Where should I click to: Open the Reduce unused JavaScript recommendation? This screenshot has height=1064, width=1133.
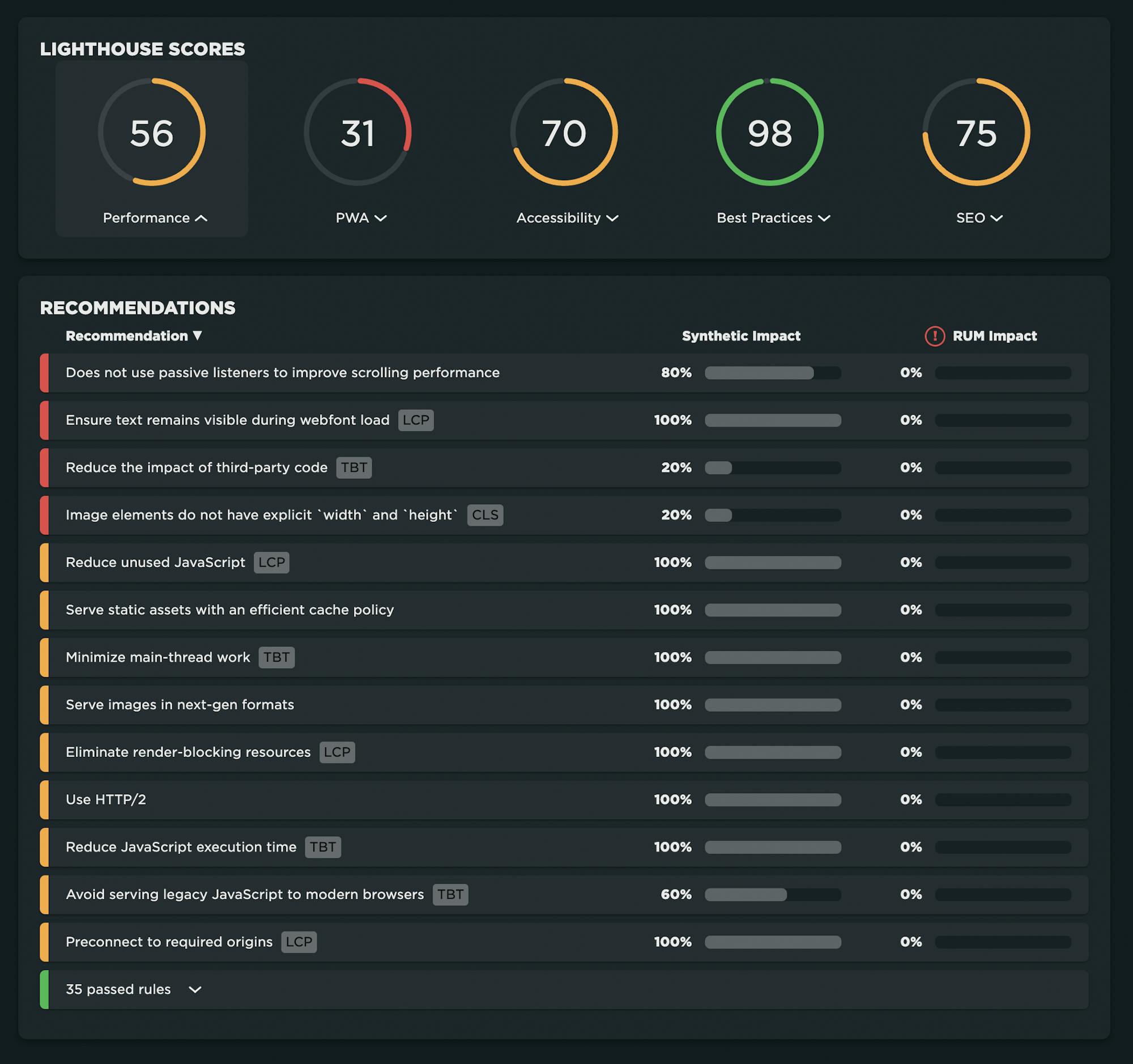point(156,563)
